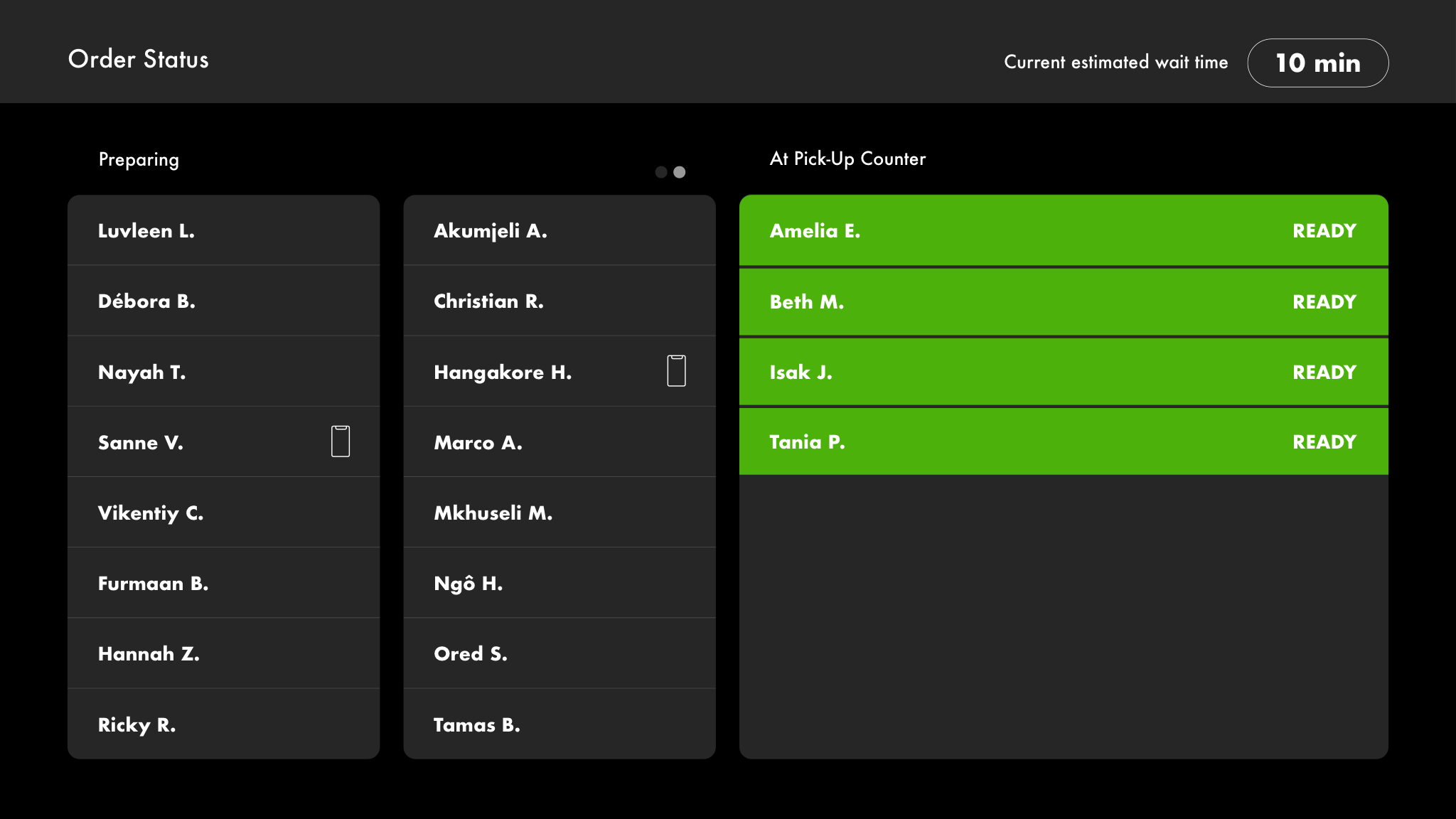Click the Order Status title
The image size is (1456, 819).
pyautogui.click(x=139, y=59)
